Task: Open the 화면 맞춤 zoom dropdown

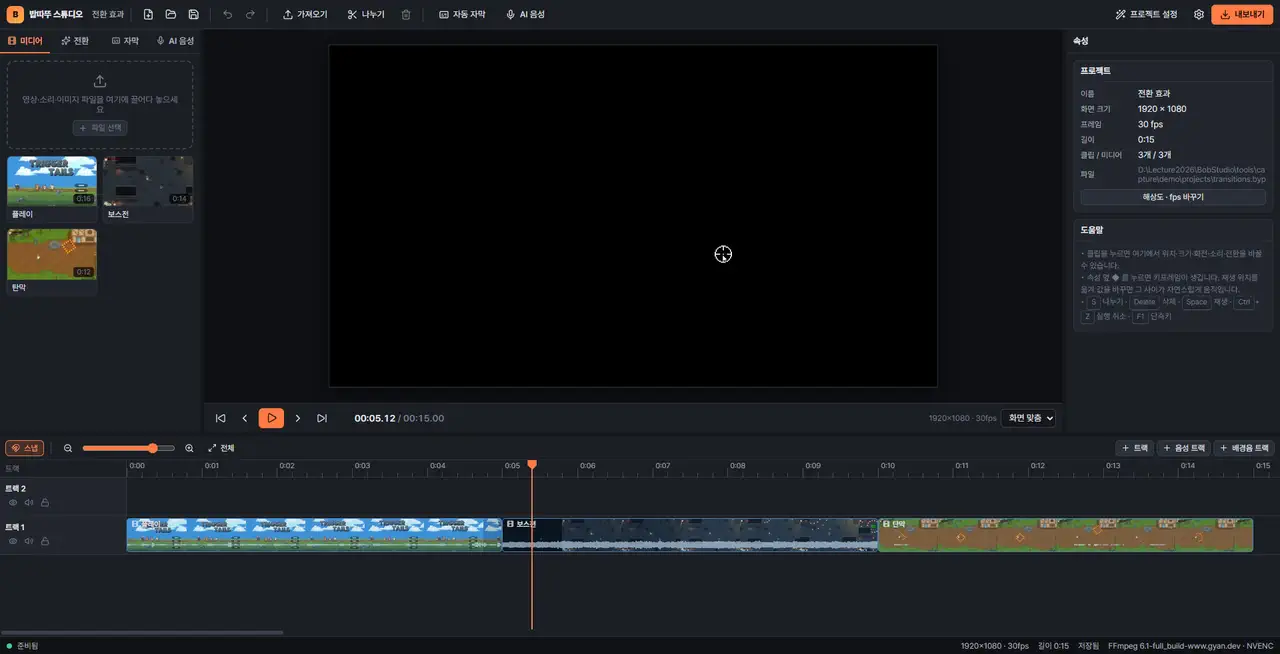Action: click(x=1029, y=418)
